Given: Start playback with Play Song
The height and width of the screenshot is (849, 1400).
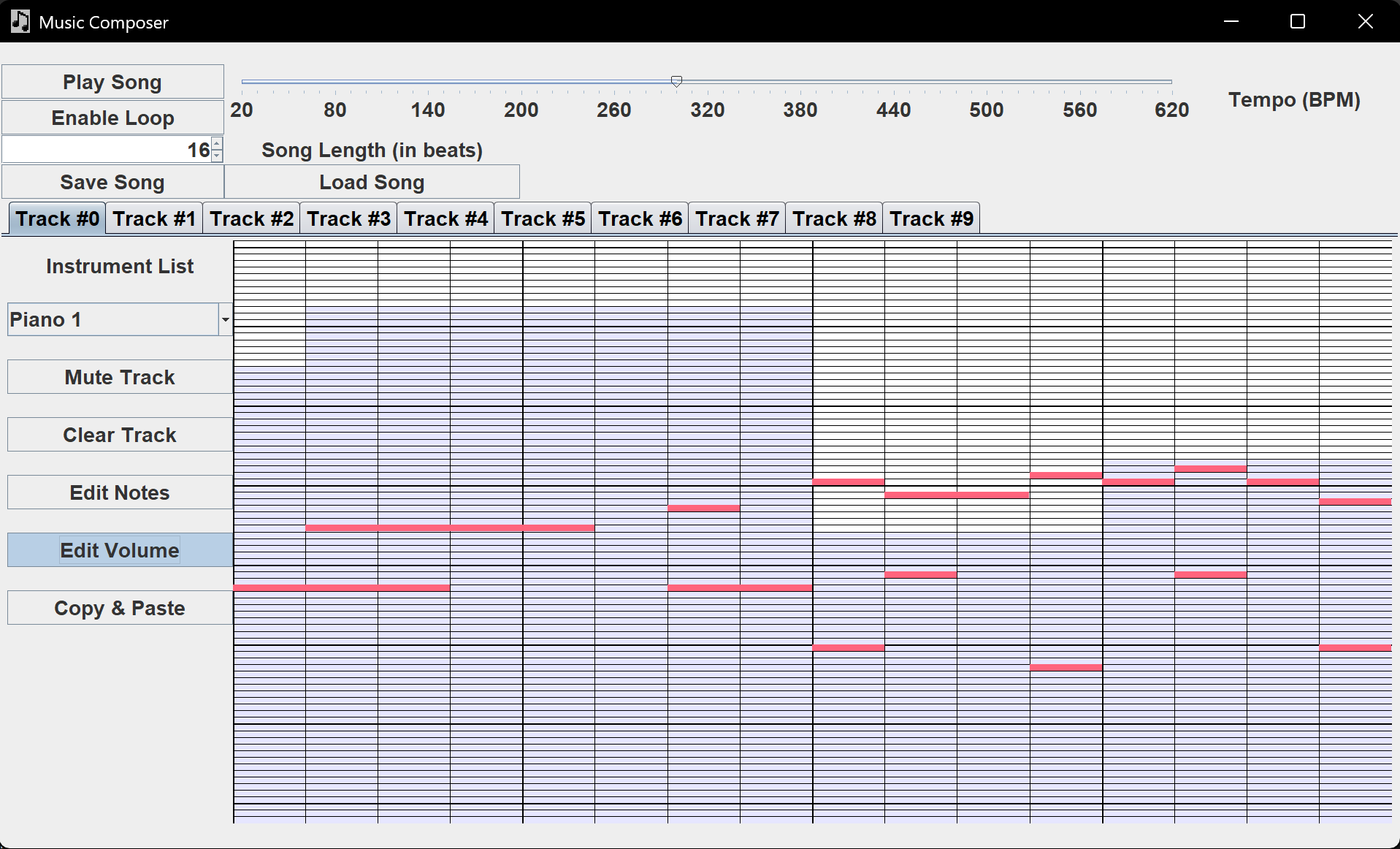Looking at the screenshot, I should coord(112,82).
